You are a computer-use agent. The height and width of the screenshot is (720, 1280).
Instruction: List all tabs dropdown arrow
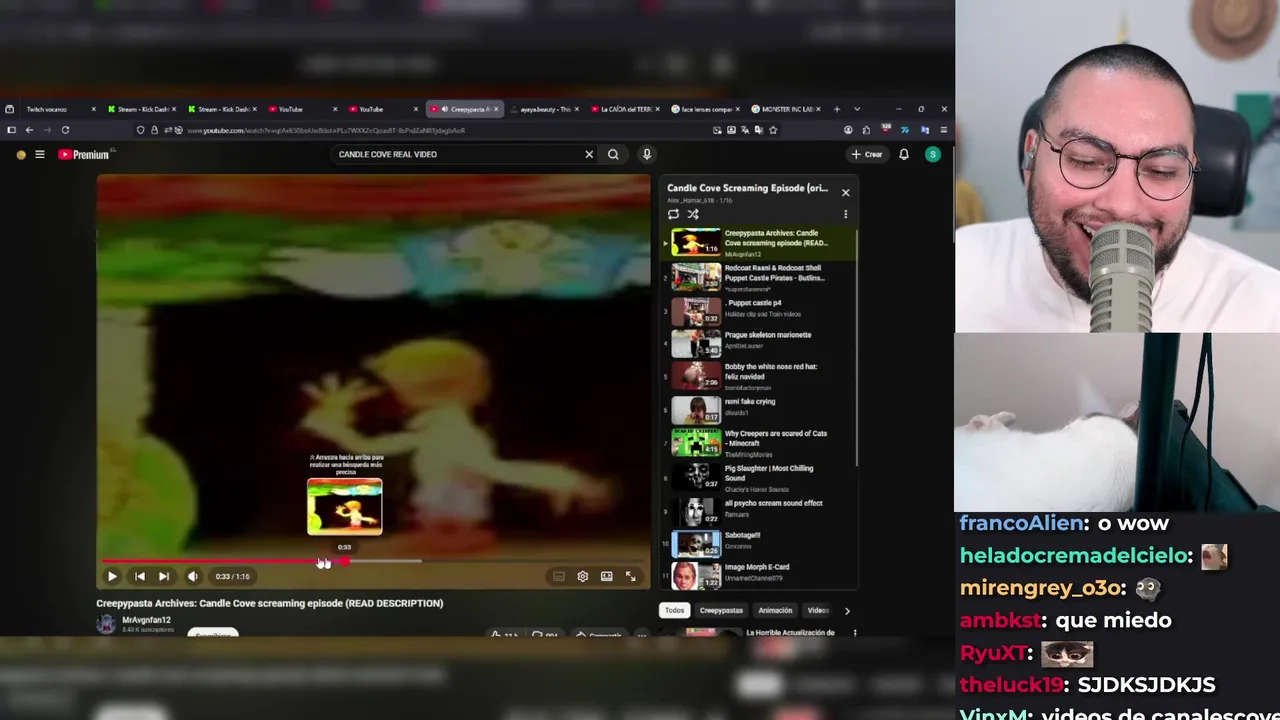point(857,109)
